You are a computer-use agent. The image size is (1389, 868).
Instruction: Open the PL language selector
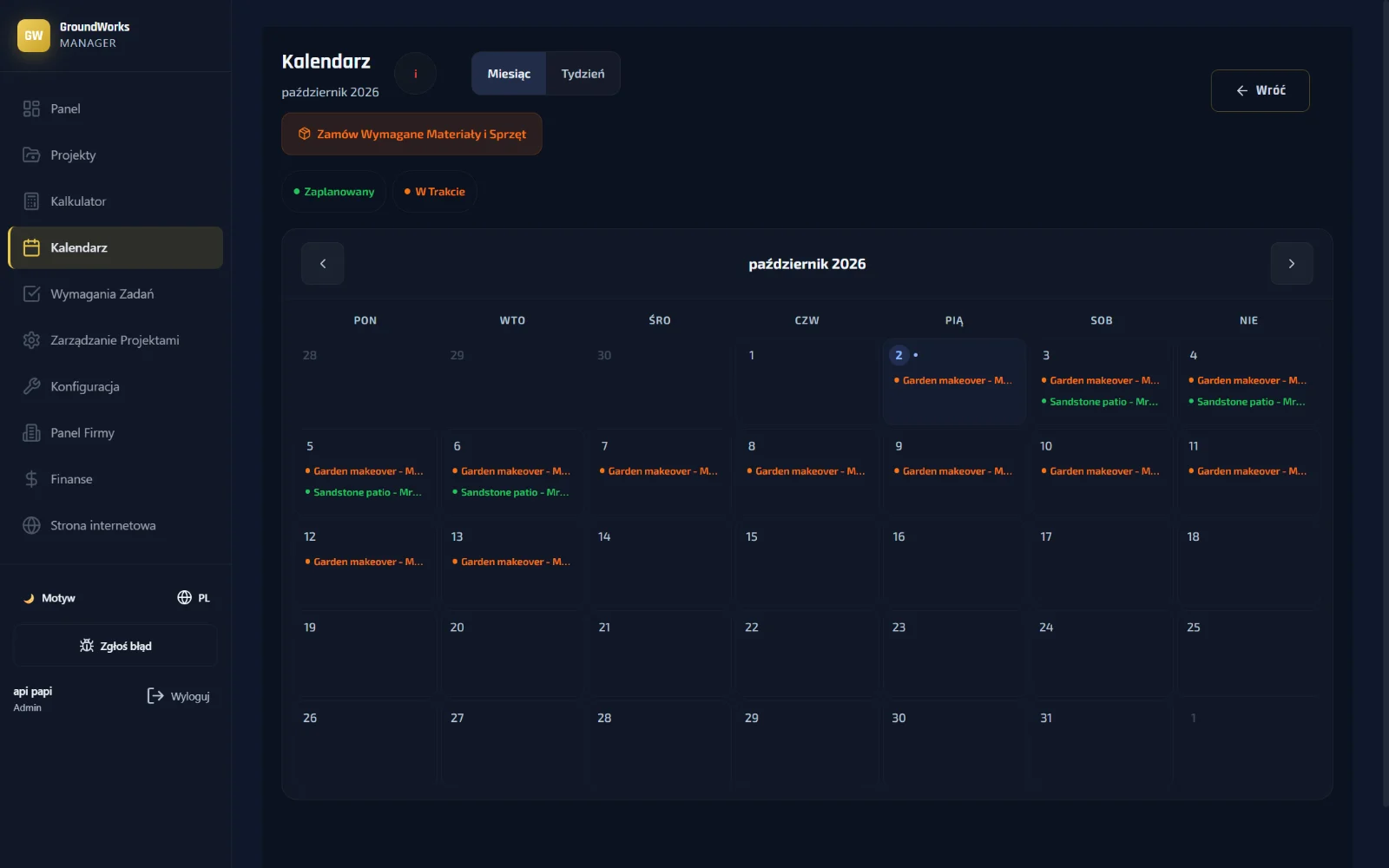(194, 598)
